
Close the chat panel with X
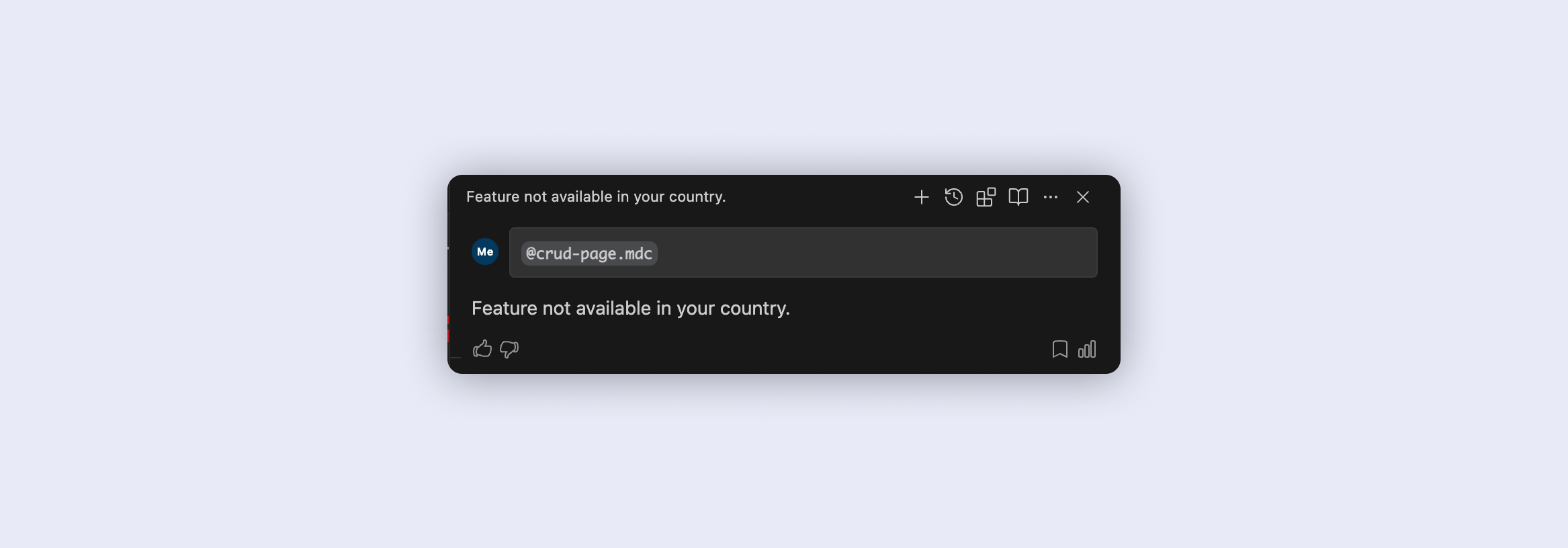click(1082, 197)
